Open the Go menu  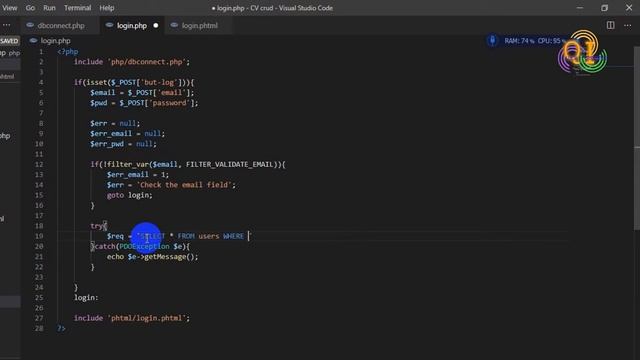pos(30,8)
